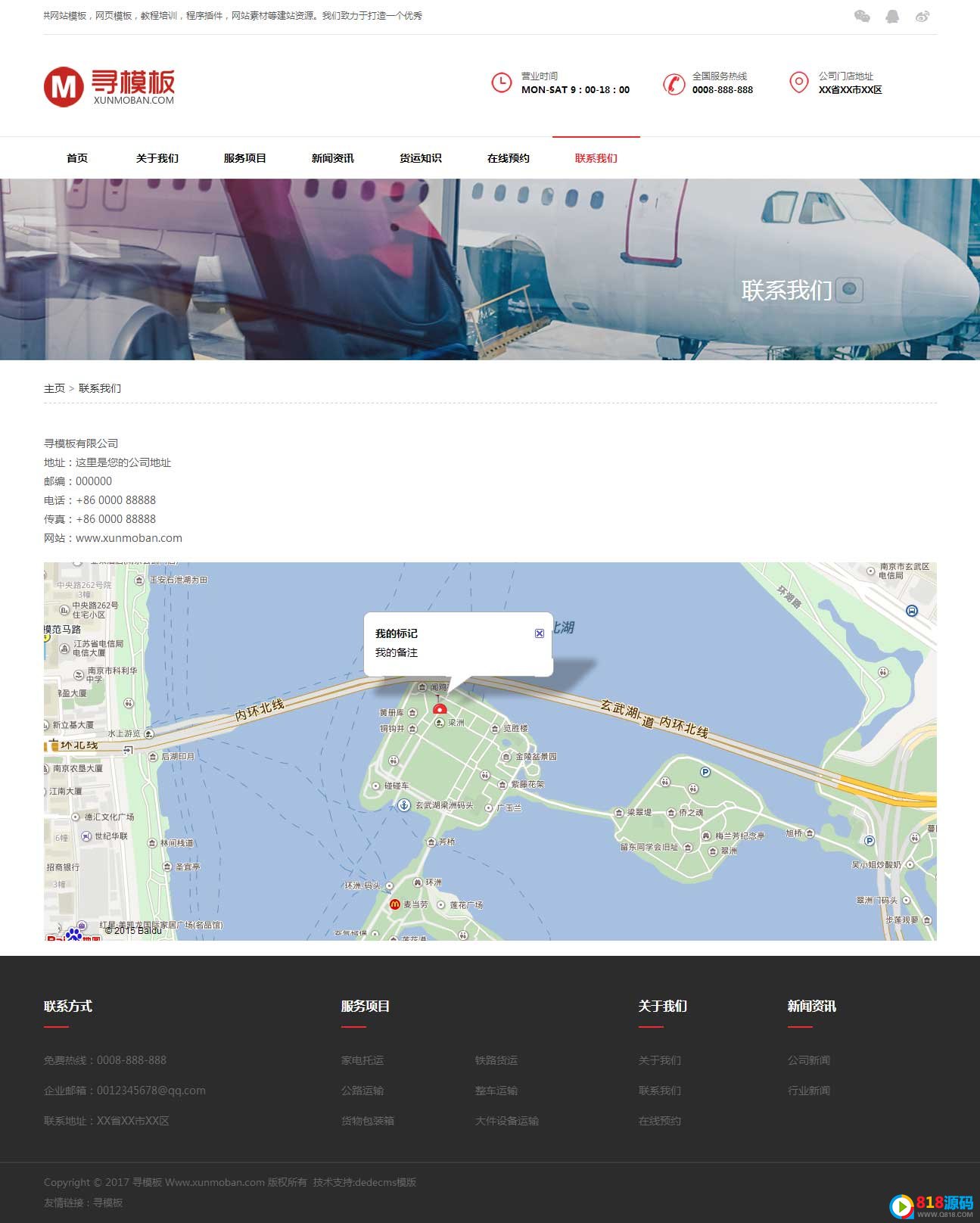Click the QQ penguin icon
This screenshot has width=980, height=1223.
[x=892, y=17]
